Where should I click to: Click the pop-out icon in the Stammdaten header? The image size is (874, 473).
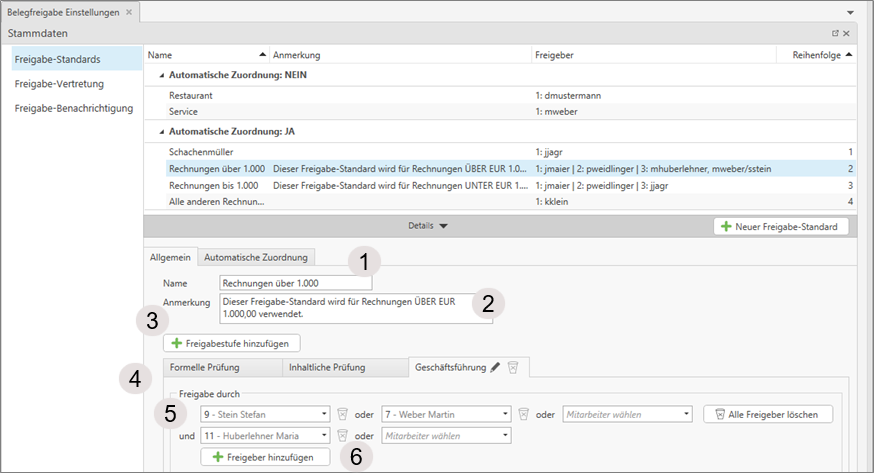pos(835,33)
